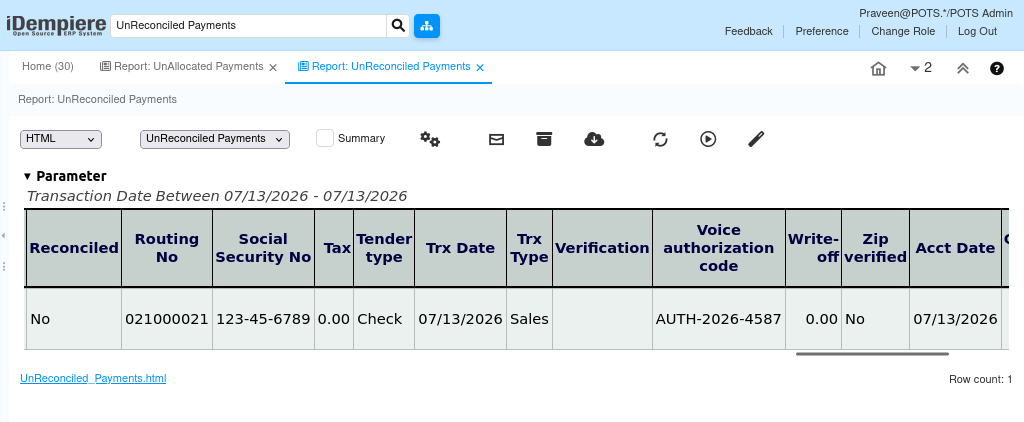Click the cell 123-45-6789
Screen dimensions: 1024x422
[x=263, y=319]
